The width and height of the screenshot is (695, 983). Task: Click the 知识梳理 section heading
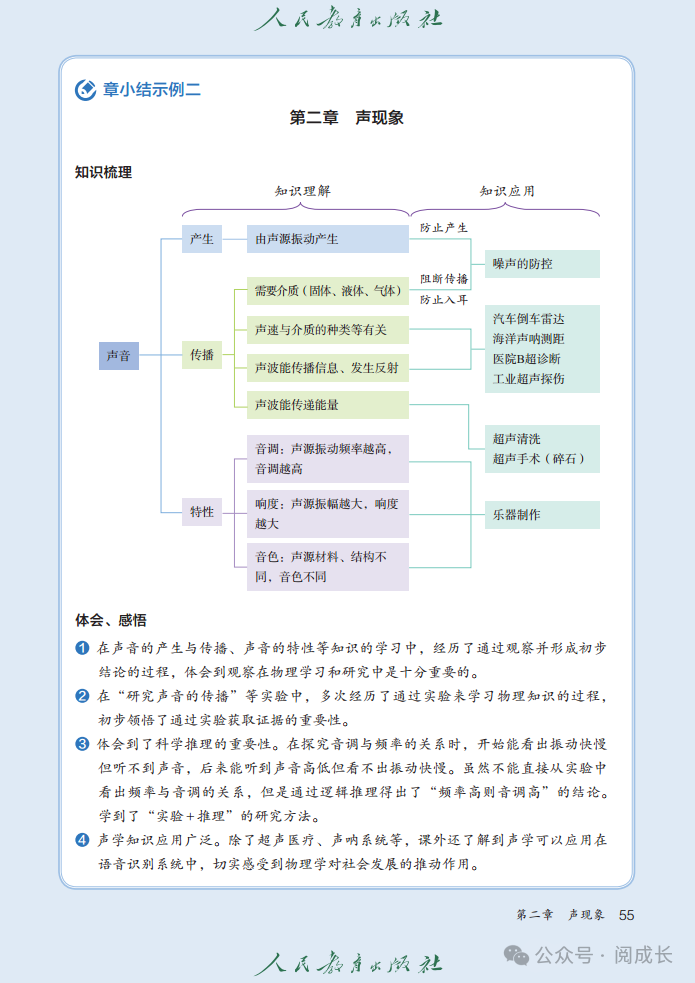(x=103, y=172)
